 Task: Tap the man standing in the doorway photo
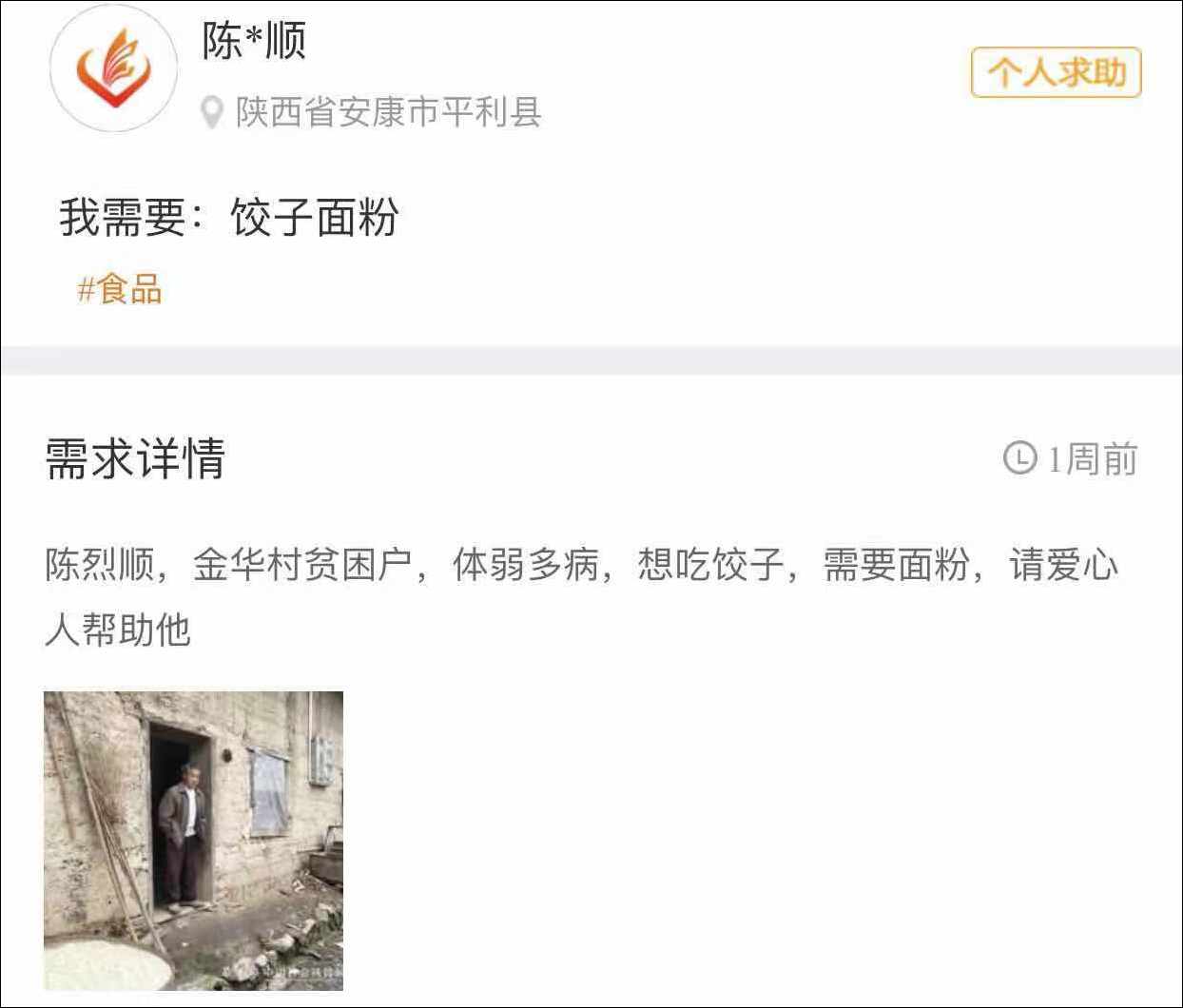click(x=184, y=834)
